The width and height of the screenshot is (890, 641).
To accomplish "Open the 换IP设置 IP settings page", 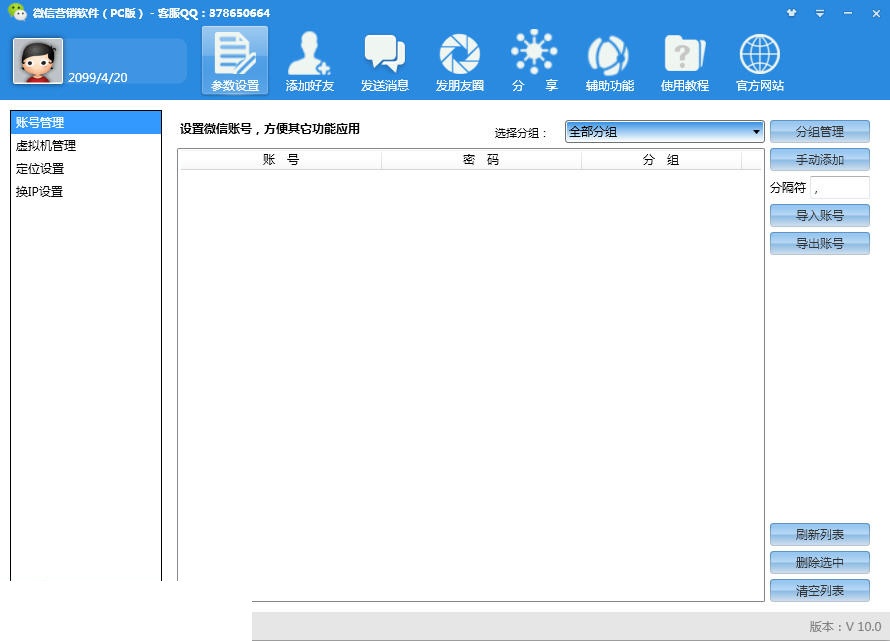I will coord(42,191).
